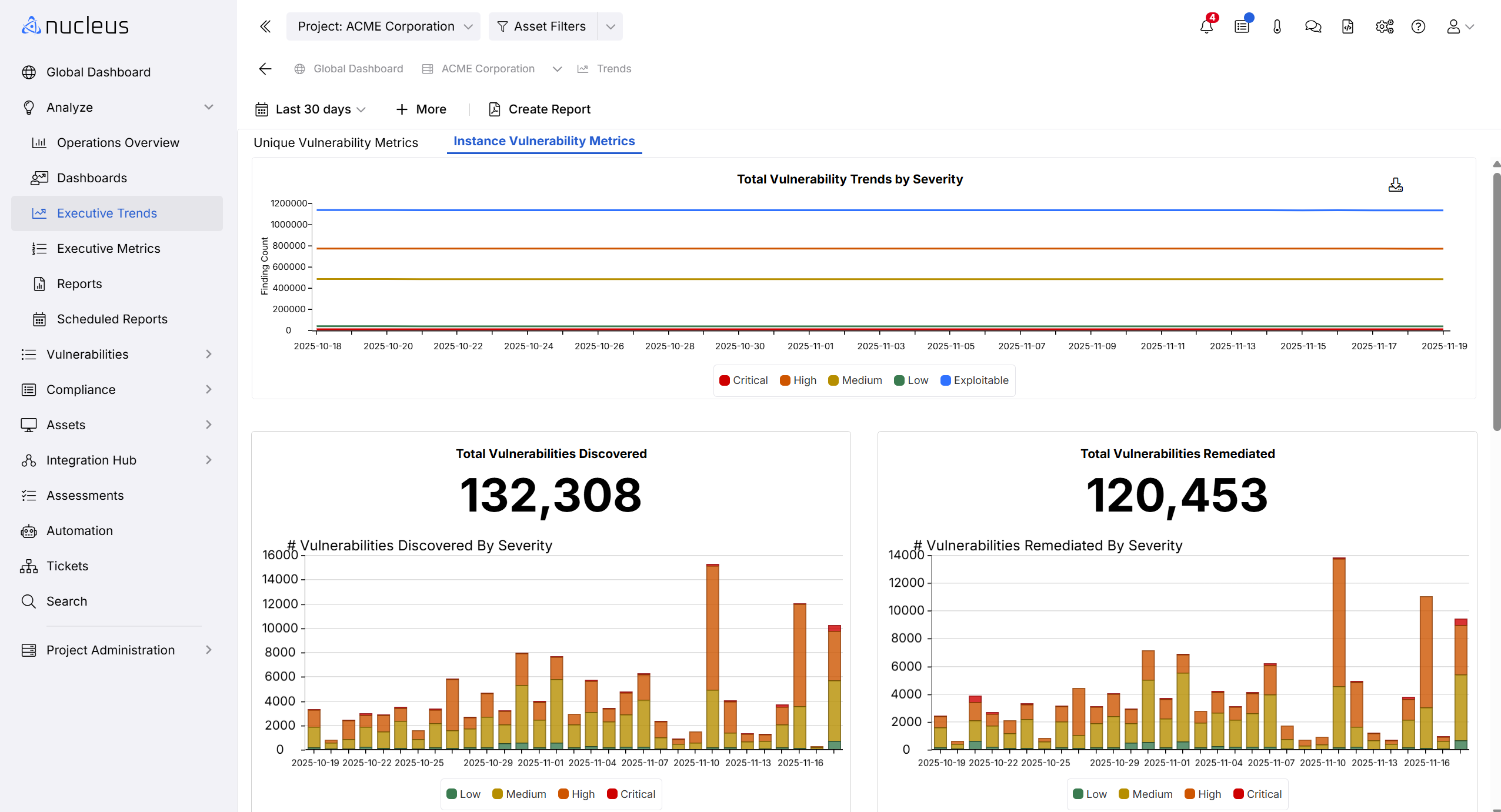Click the help question mark icon
The image size is (1501, 812).
coord(1419,26)
